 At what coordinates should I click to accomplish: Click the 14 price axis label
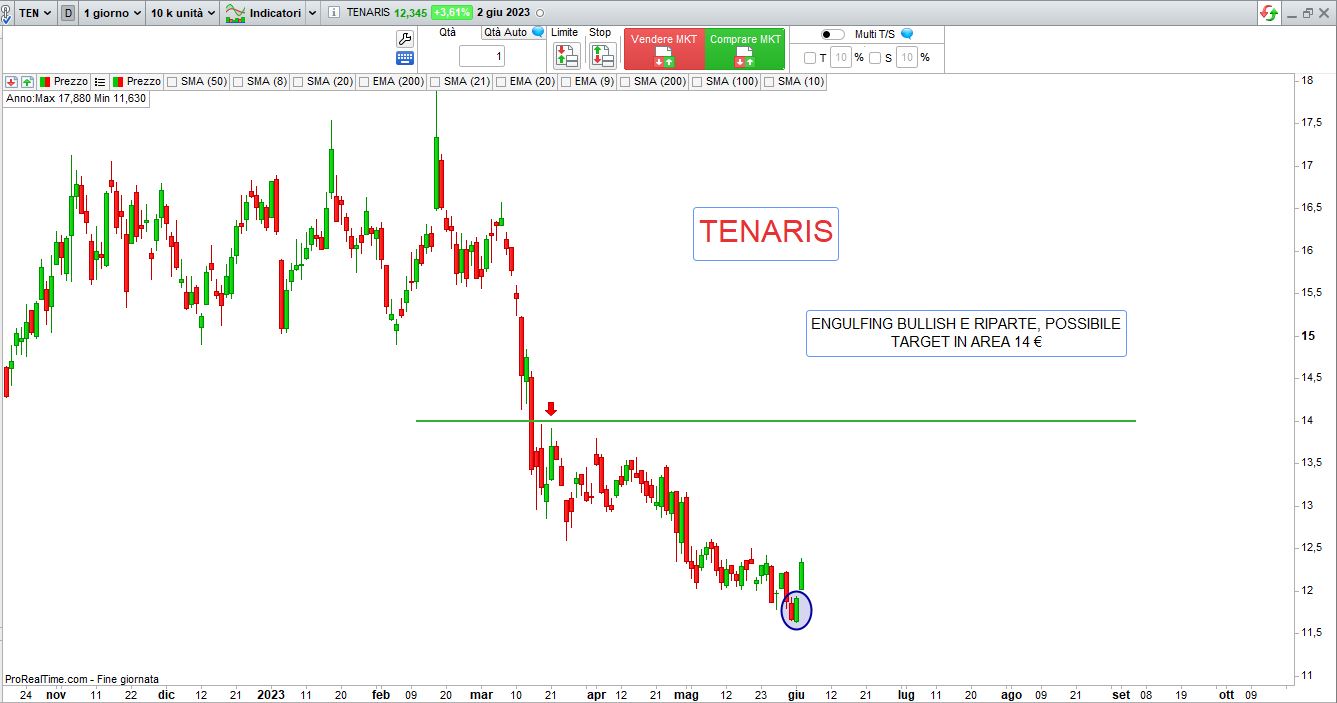1308,421
